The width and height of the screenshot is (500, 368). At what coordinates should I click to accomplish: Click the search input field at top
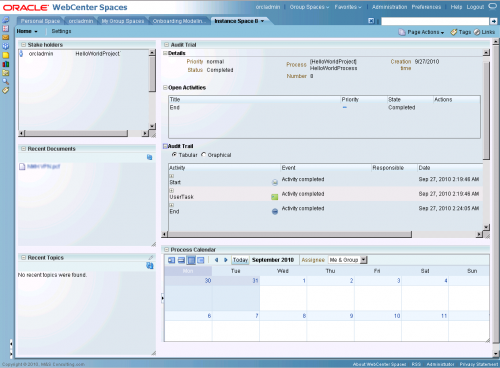click(x=435, y=21)
